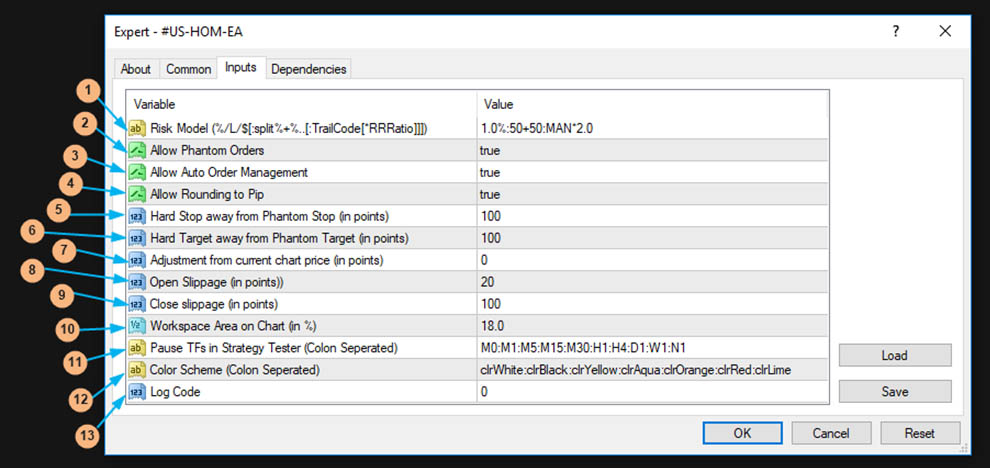
Task: Select the Common tab
Action: [x=188, y=69]
